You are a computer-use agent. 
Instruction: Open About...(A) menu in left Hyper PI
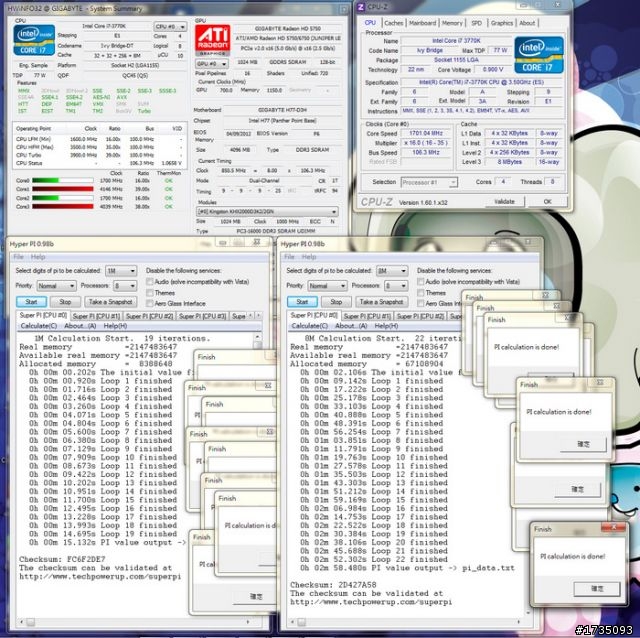click(x=80, y=326)
